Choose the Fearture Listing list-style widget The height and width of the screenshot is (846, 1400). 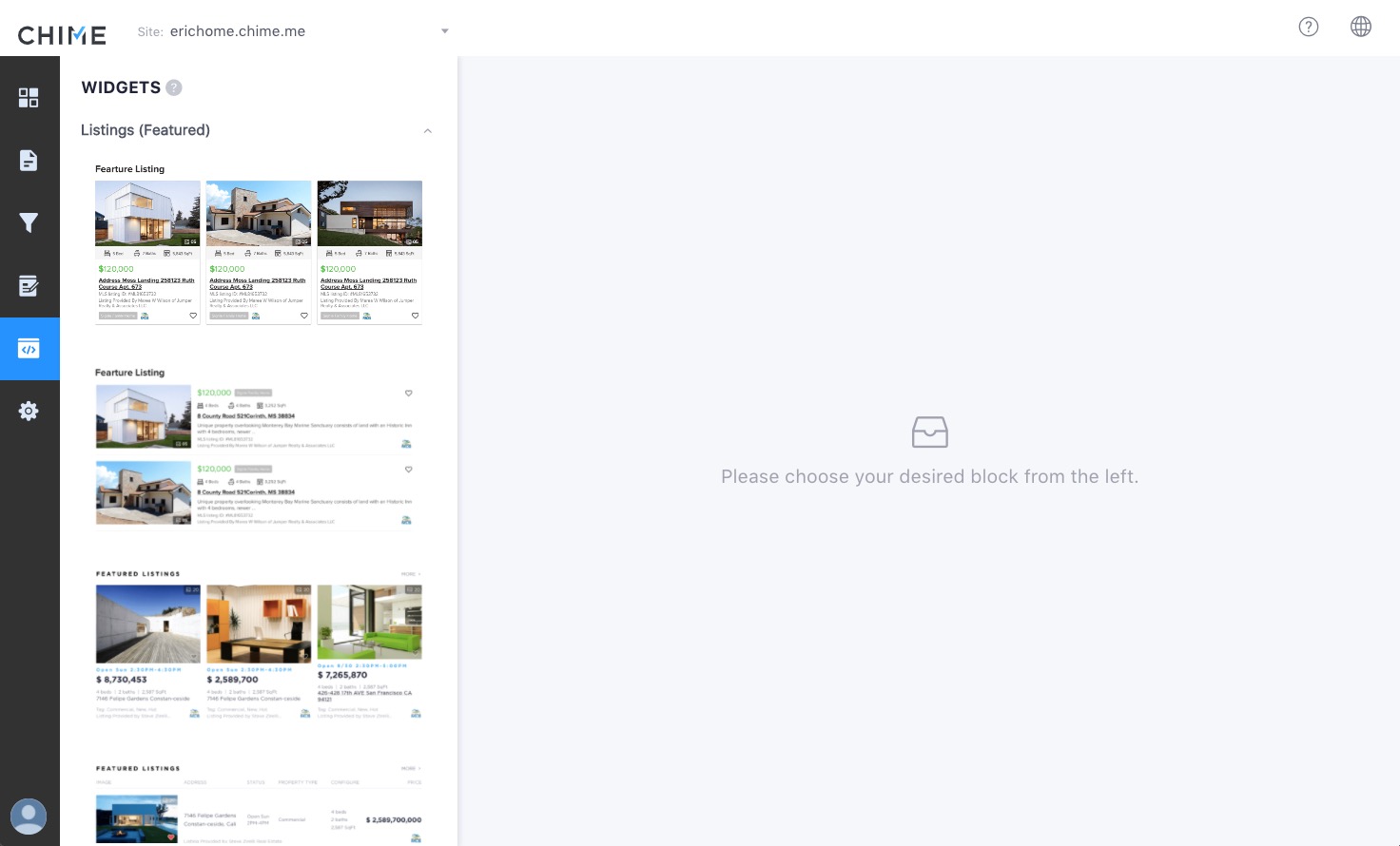pyautogui.click(x=259, y=449)
